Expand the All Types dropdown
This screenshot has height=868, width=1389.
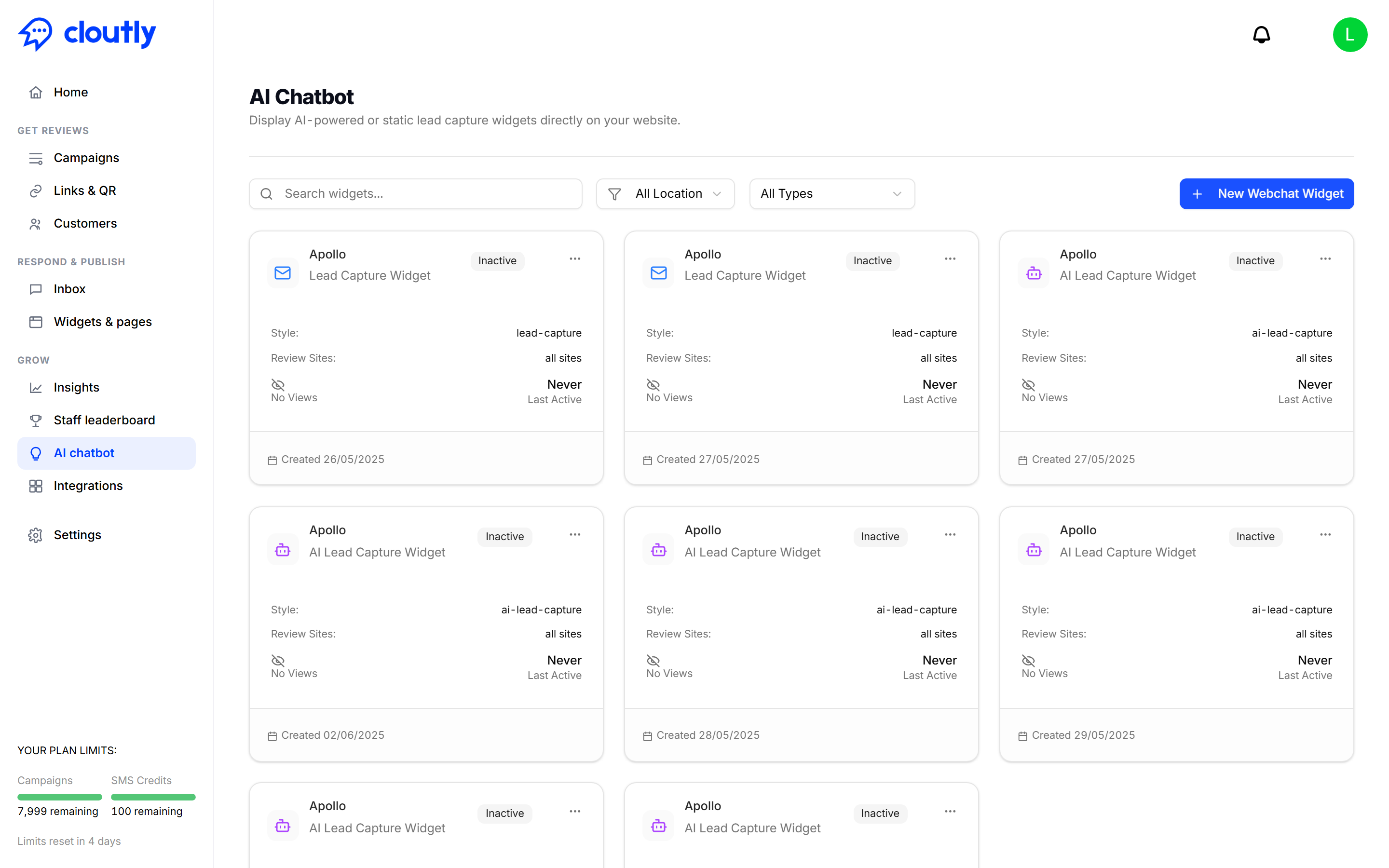point(831,194)
